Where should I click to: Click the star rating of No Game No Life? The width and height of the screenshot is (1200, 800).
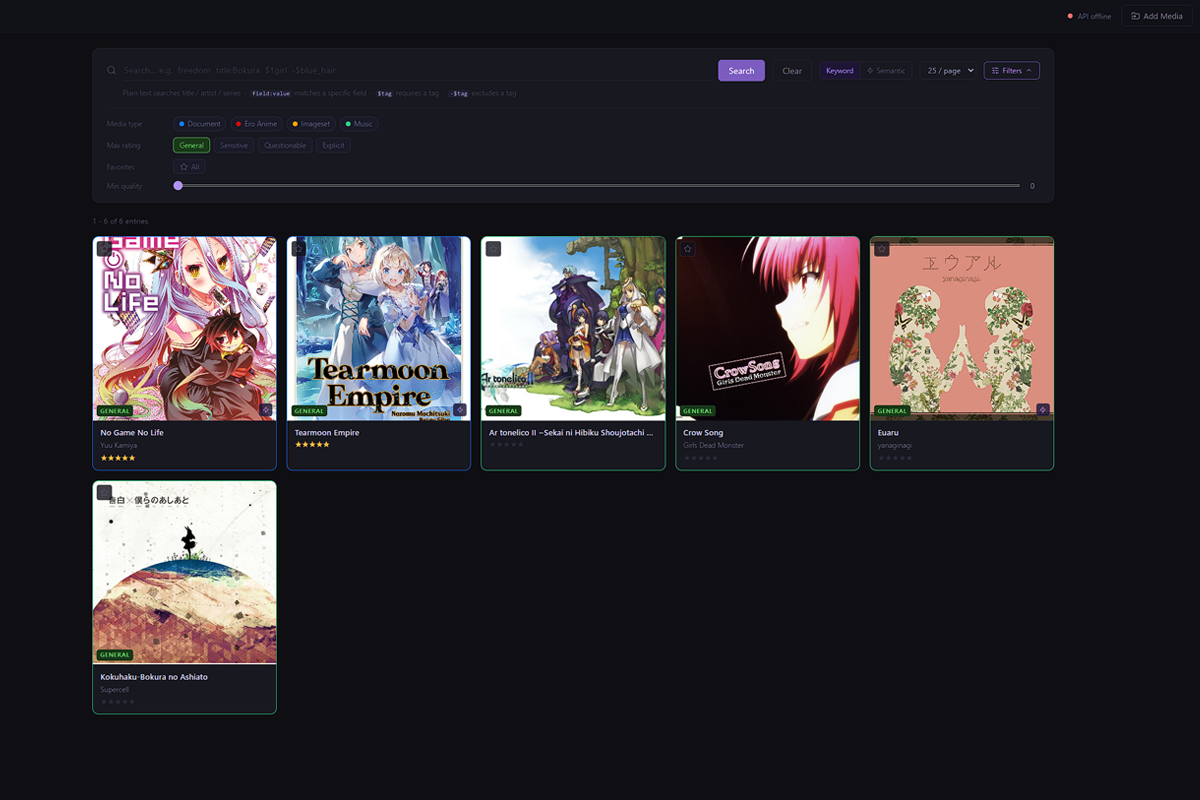click(118, 458)
